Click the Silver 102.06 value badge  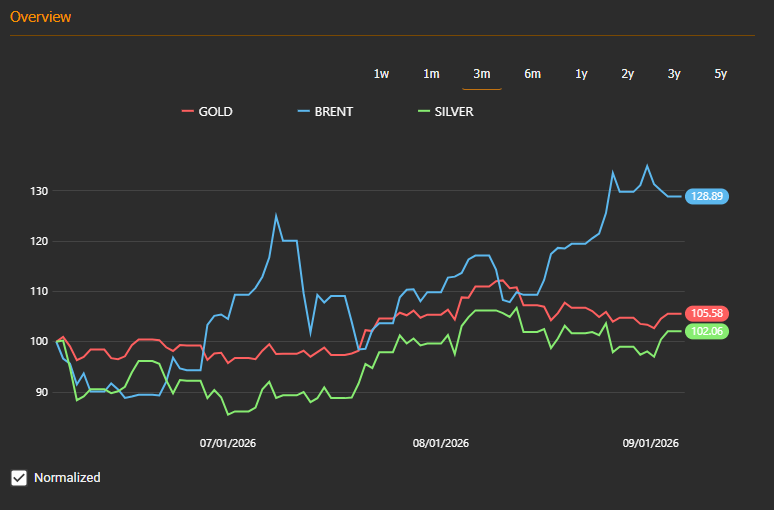tap(707, 331)
